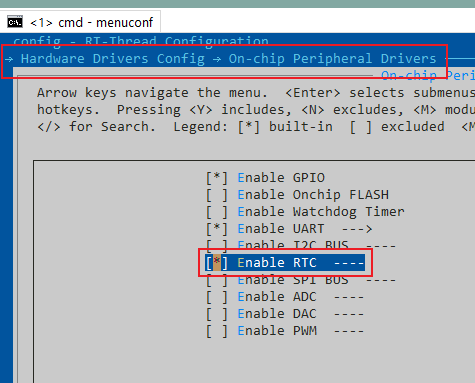Toggle the highlighted Enable RTC checkbox

tap(217, 263)
